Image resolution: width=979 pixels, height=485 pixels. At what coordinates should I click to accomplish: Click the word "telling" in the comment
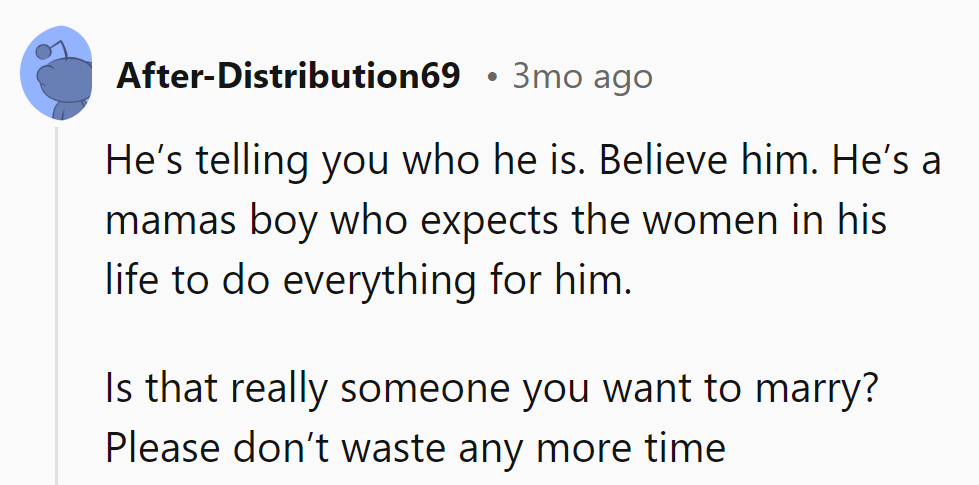coord(232,161)
